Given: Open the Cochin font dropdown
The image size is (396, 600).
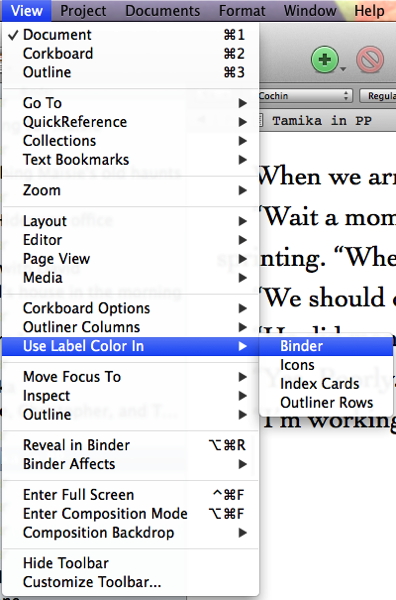Looking at the screenshot, I should tap(305, 96).
